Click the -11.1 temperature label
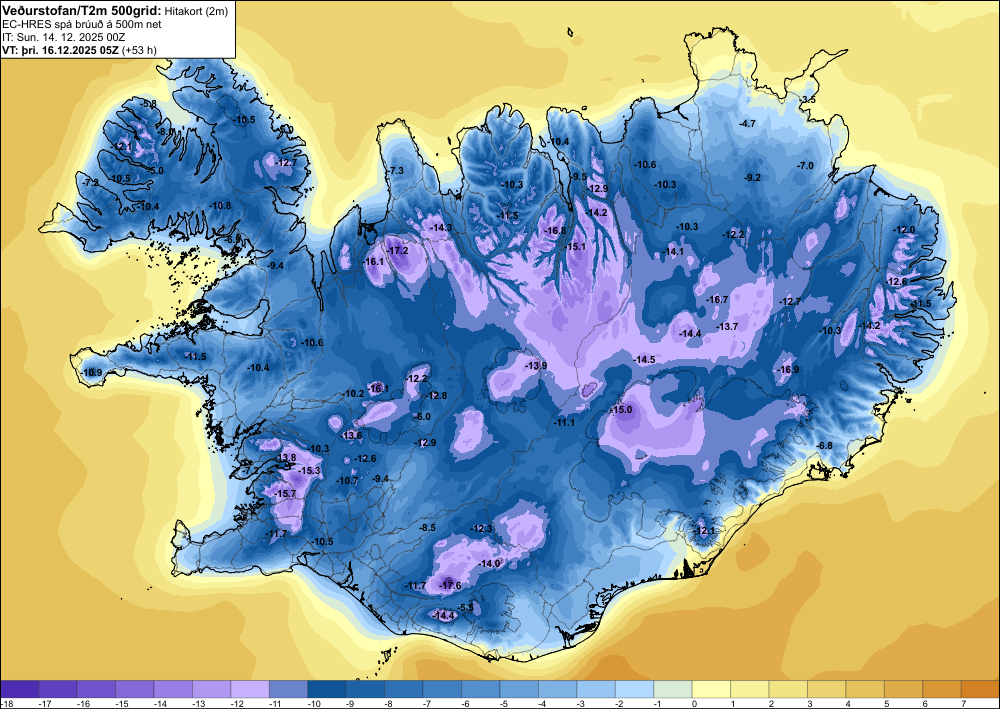Image resolution: width=1000 pixels, height=709 pixels. coord(564,423)
